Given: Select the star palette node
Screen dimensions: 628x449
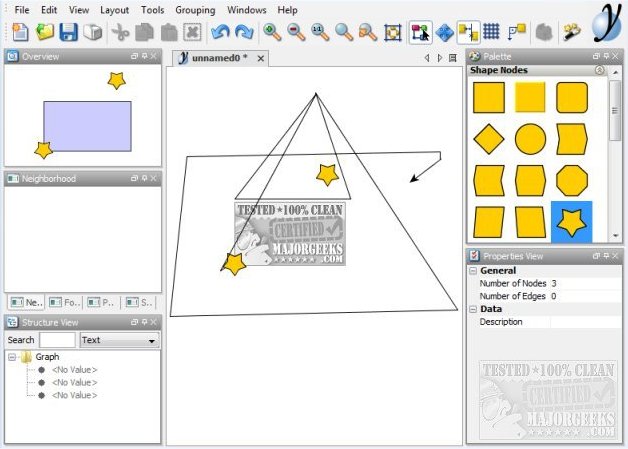Looking at the screenshot, I should [x=572, y=221].
